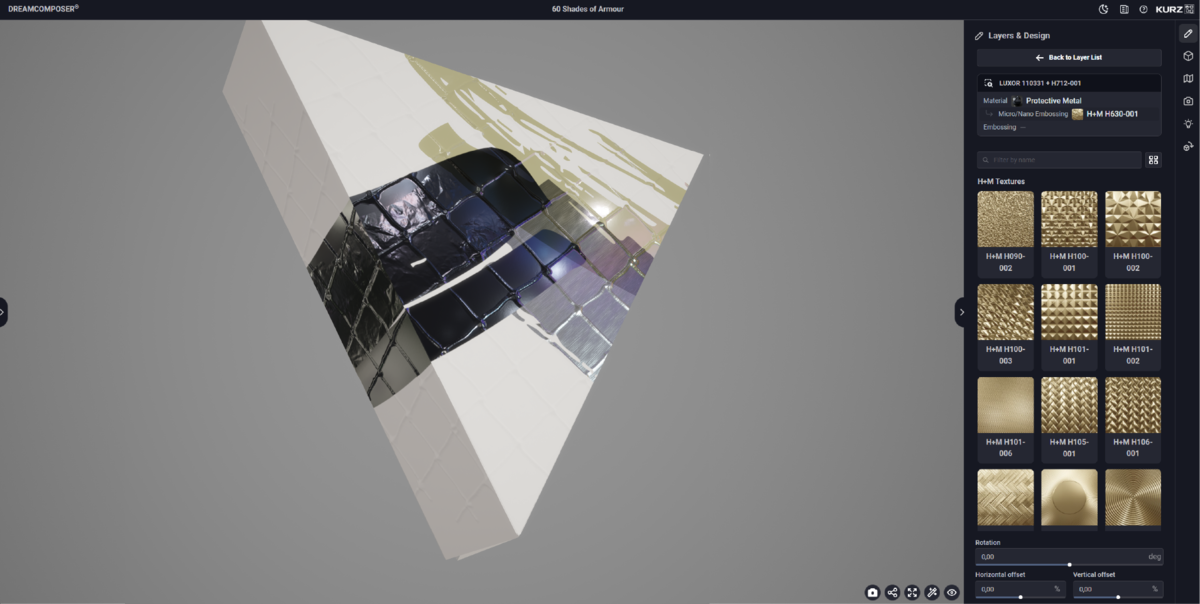
Task: Toggle the eye visibility button
Action: coord(952,592)
